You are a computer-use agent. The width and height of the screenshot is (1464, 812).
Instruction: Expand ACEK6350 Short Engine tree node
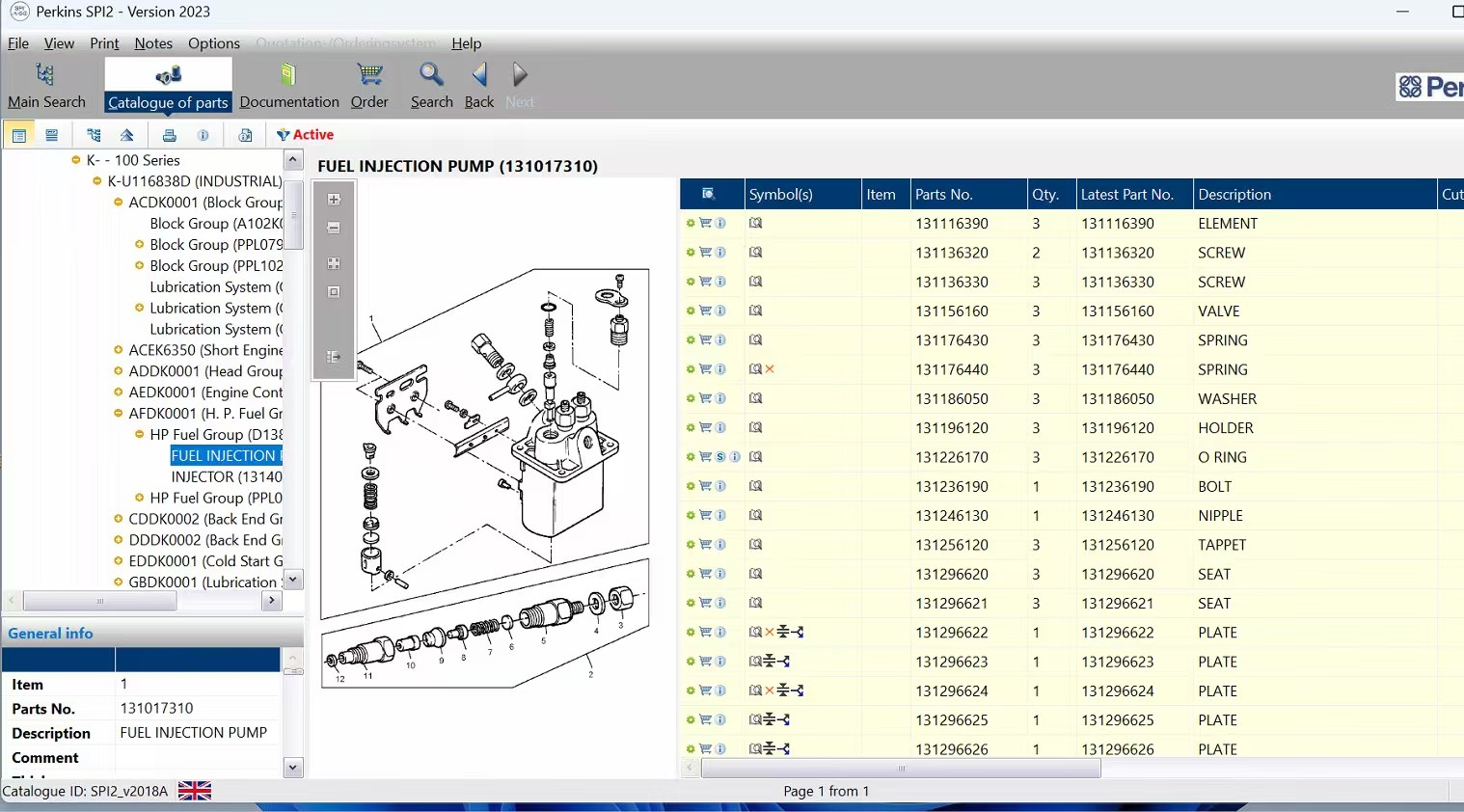[119, 351]
